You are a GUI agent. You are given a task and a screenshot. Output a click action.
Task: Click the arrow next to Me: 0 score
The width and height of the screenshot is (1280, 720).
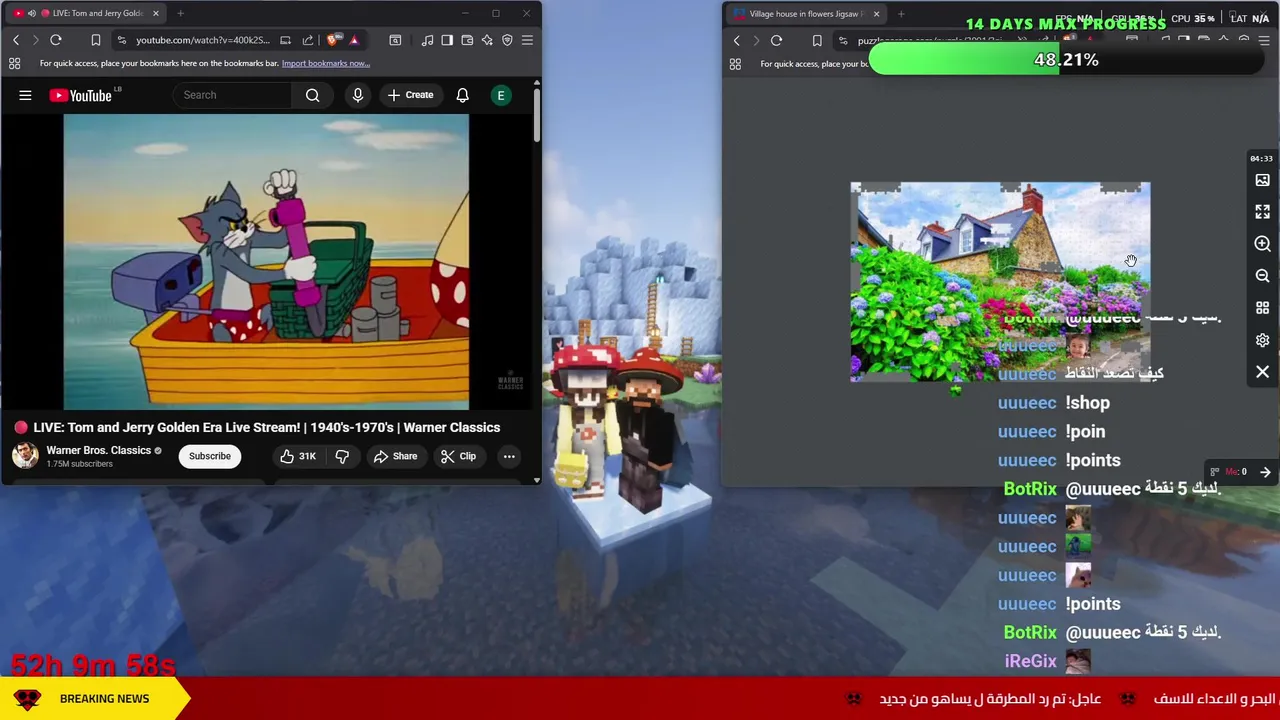tap(1265, 472)
